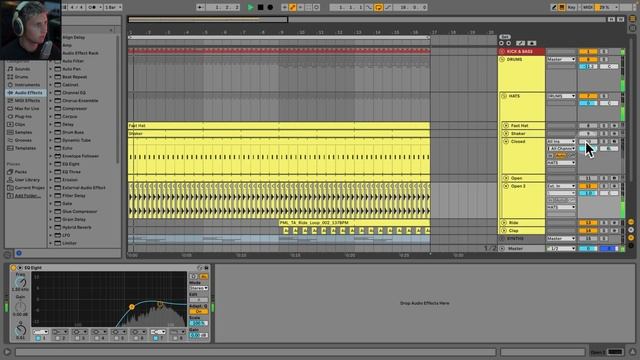Viewport: 640px width, 360px height.
Task: Open DRUMS track output Master dropdown
Action: point(561,60)
